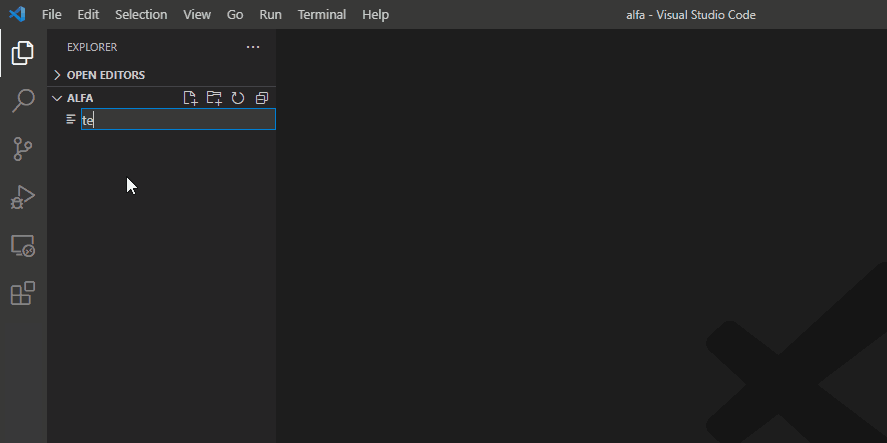Open the Go menu
This screenshot has width=887, height=443.
(235, 15)
